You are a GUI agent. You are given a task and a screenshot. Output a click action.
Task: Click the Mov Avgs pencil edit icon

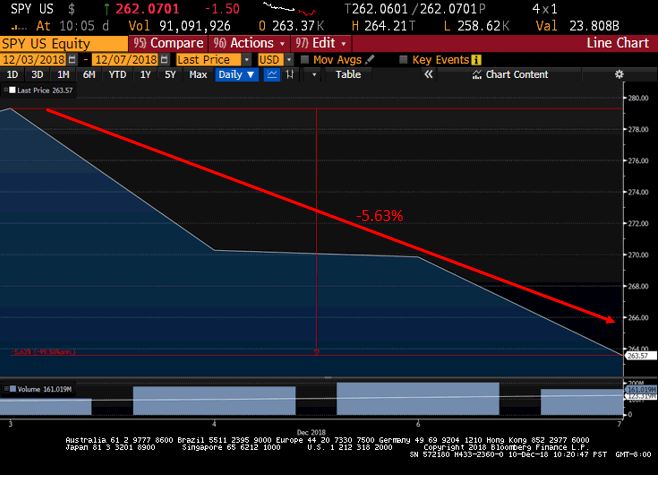(x=370, y=60)
